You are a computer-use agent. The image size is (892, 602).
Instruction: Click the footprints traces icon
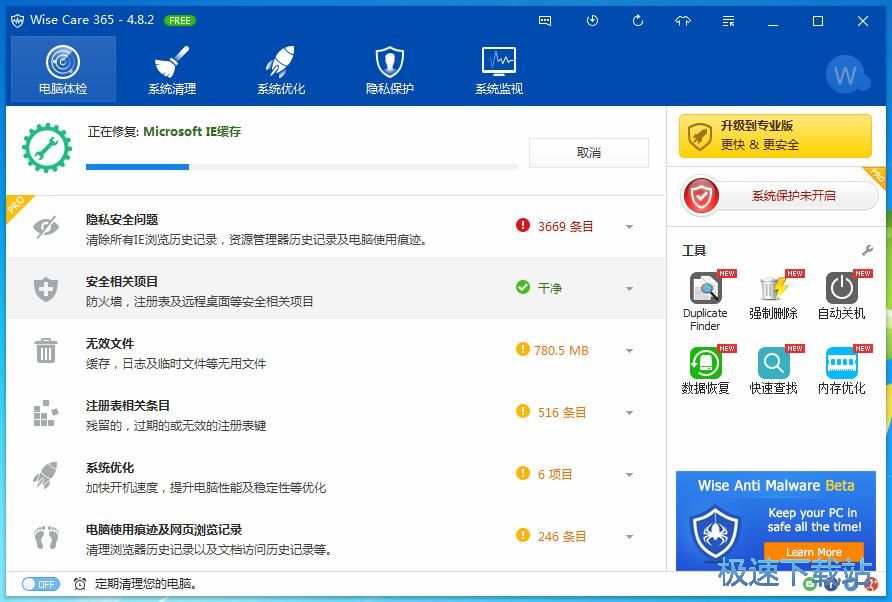(x=46, y=537)
